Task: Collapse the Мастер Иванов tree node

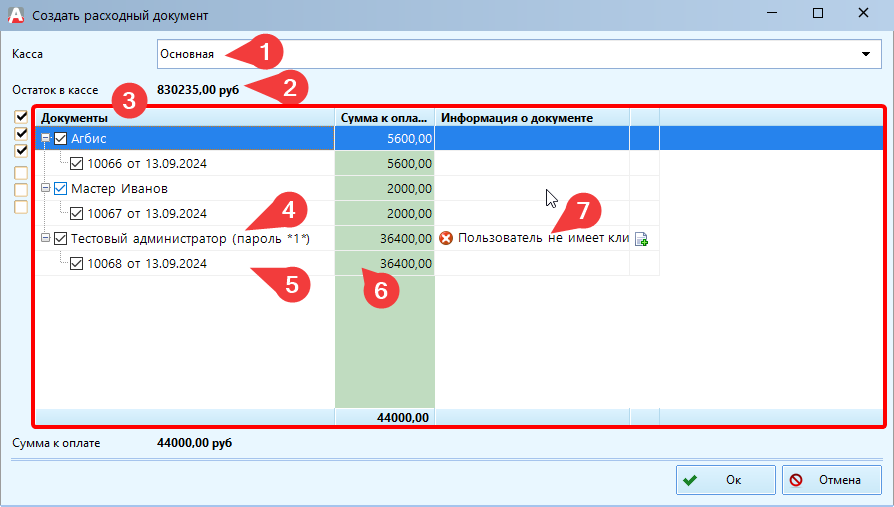Action: (45, 188)
